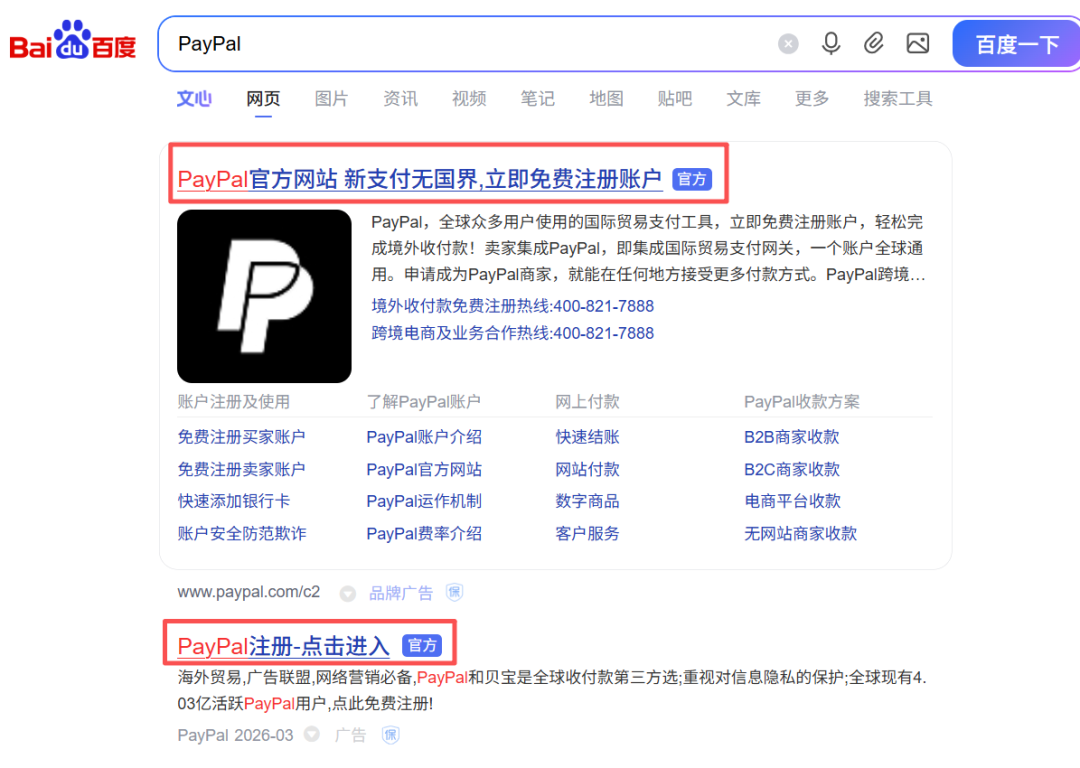Click the 账户注册及使用 column heading

[x=233, y=402]
